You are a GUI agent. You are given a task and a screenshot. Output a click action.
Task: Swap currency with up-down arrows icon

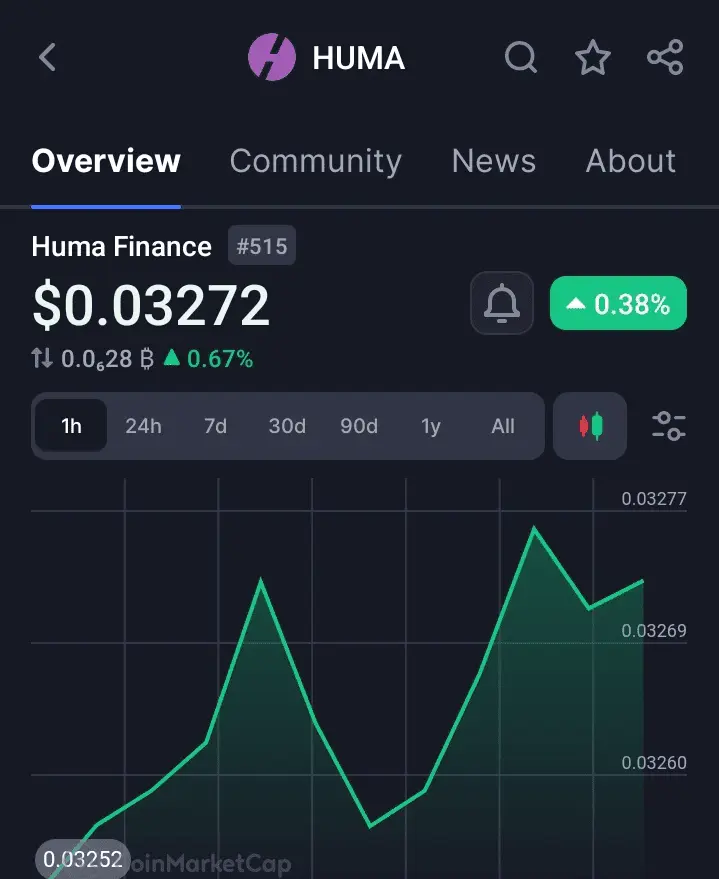(42, 358)
